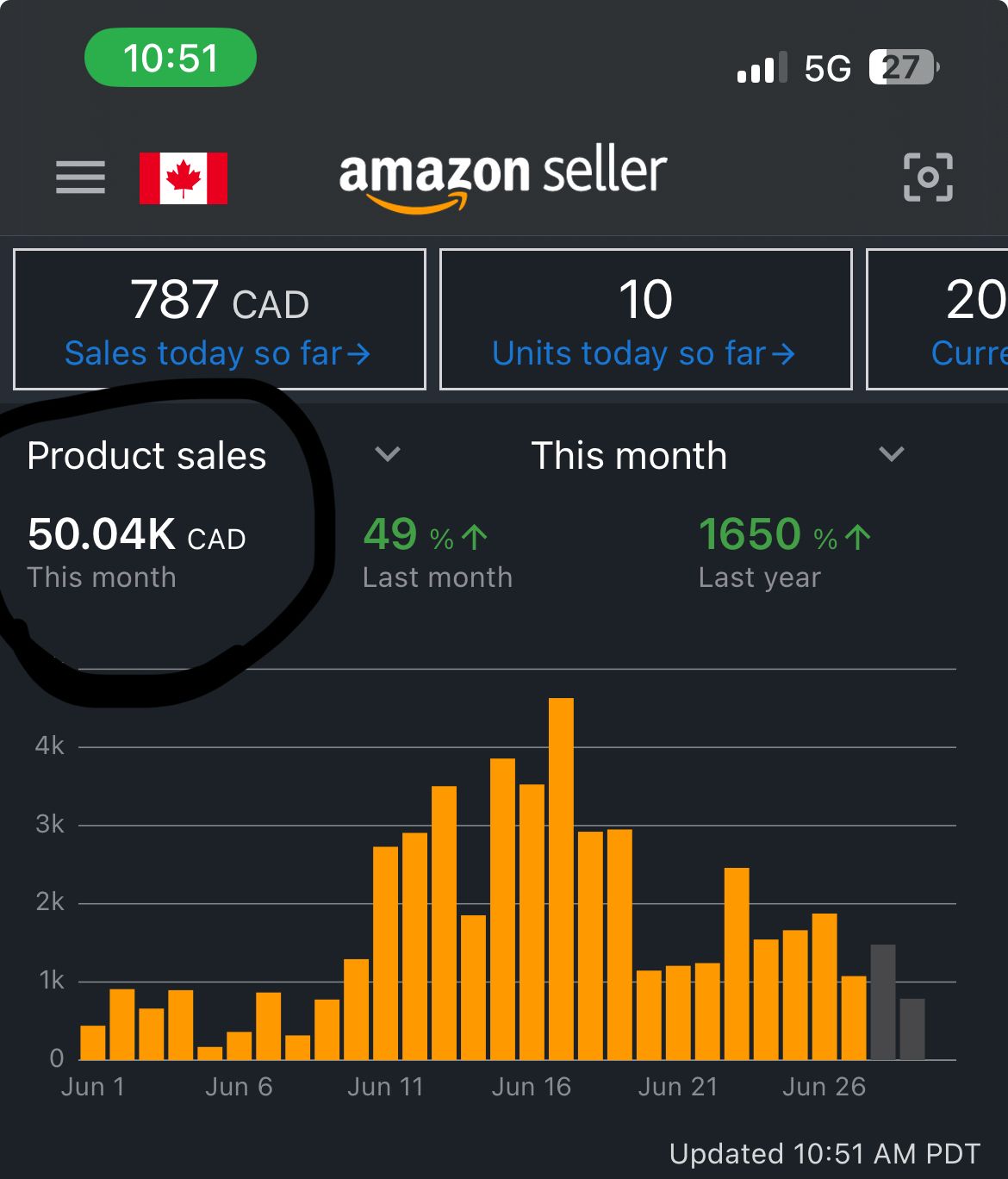Open the Product sales metric dropdown

(x=386, y=455)
